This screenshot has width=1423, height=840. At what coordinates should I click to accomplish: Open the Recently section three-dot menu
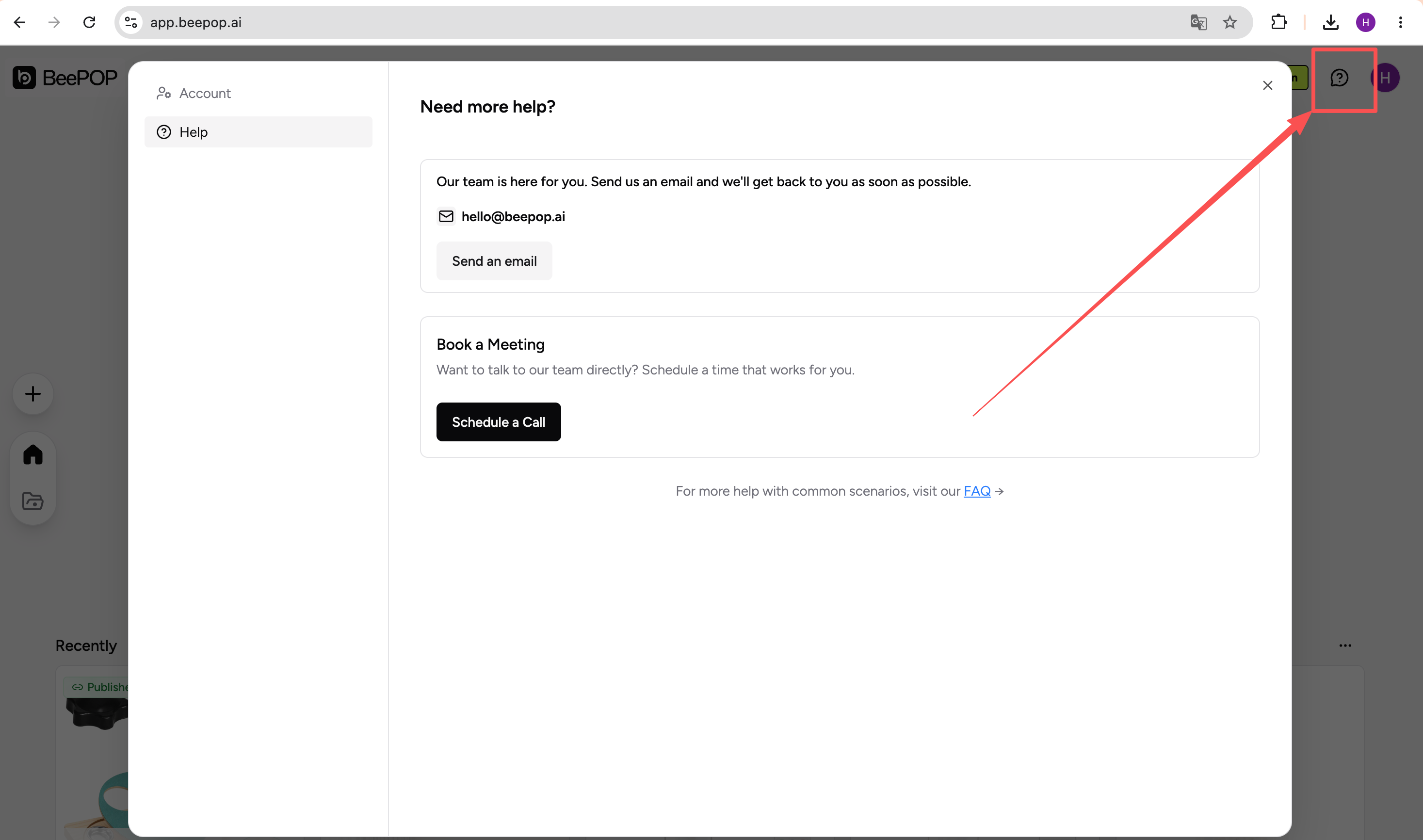(x=1345, y=646)
